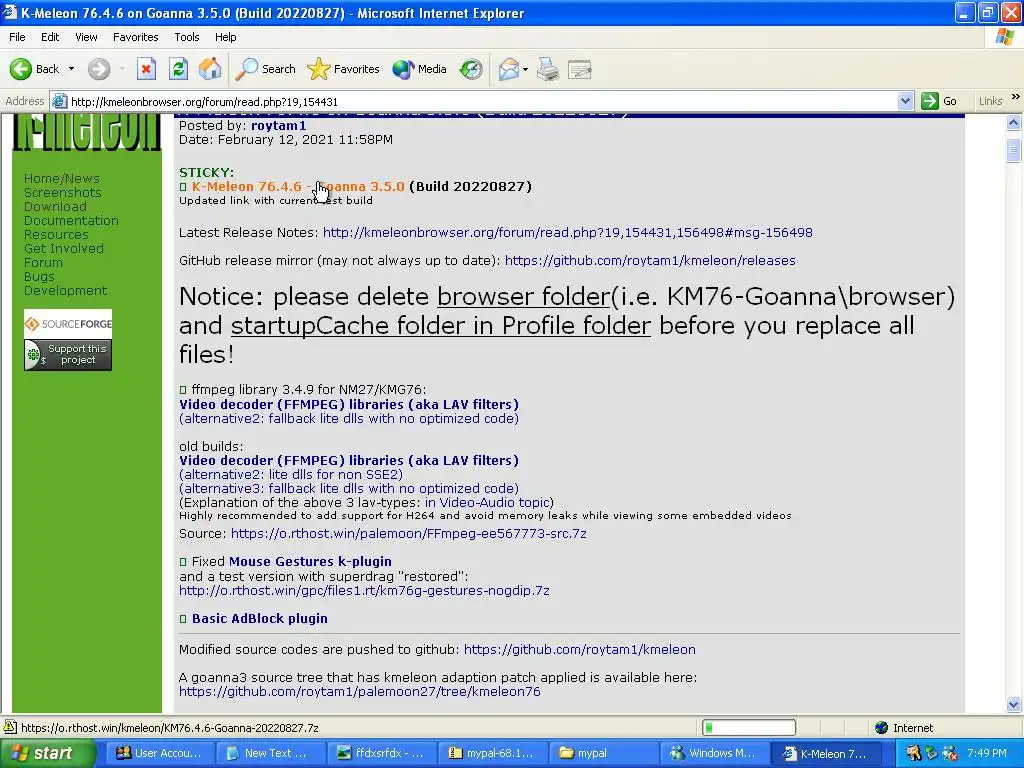Open the GitHub releases mirror link

(x=650, y=261)
